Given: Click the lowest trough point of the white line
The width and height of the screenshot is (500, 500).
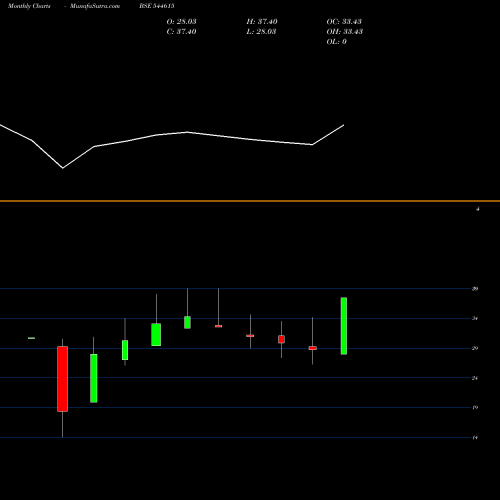Looking at the screenshot, I should click(63, 168).
